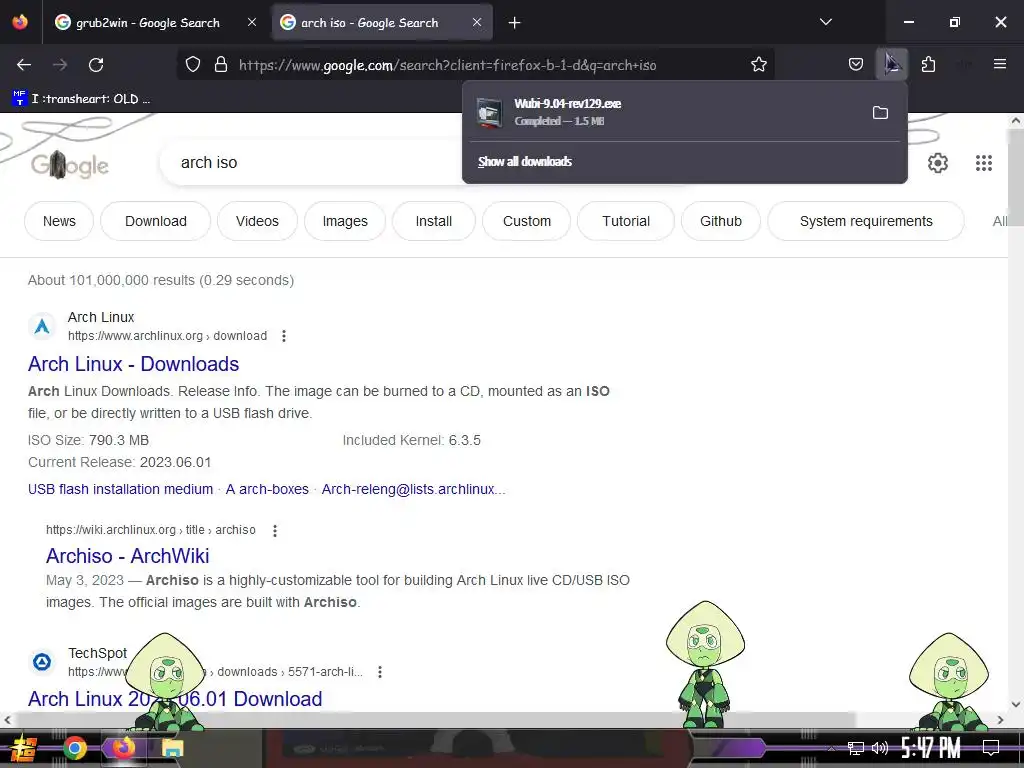Open network icon in system tray
The image size is (1024, 768).
pyautogui.click(x=856, y=748)
